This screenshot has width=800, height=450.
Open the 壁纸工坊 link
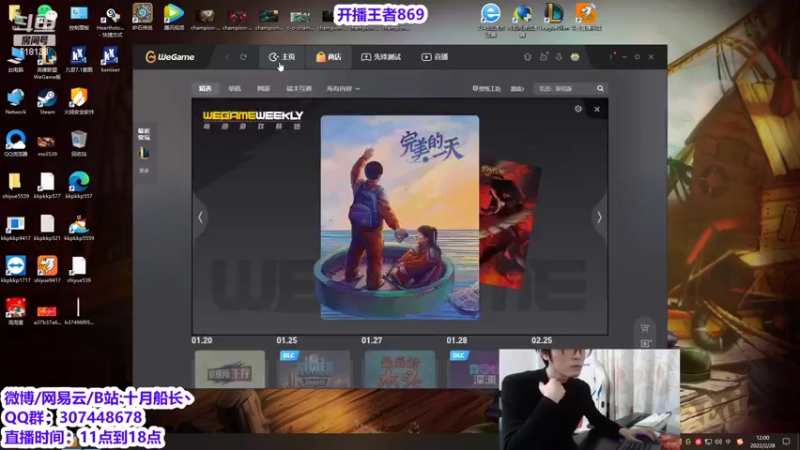(486, 88)
